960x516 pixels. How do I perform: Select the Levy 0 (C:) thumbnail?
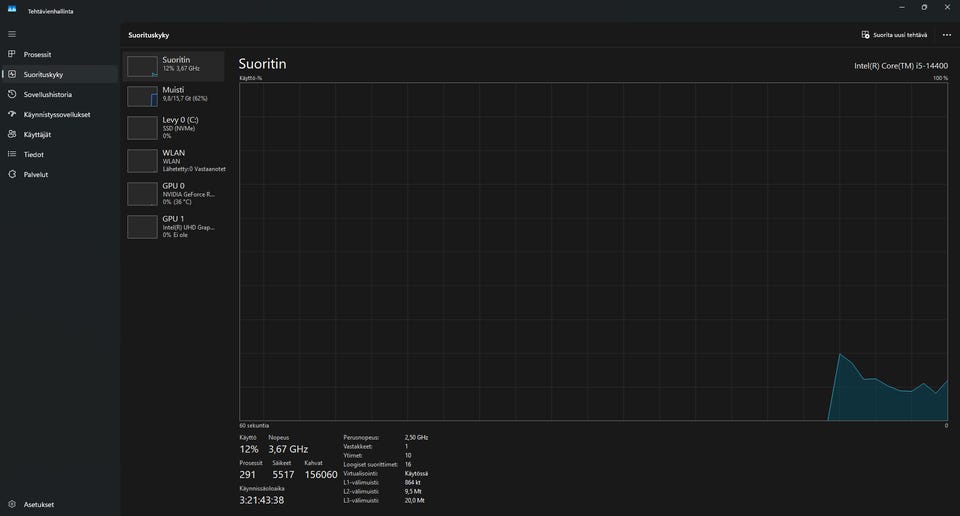coord(142,128)
